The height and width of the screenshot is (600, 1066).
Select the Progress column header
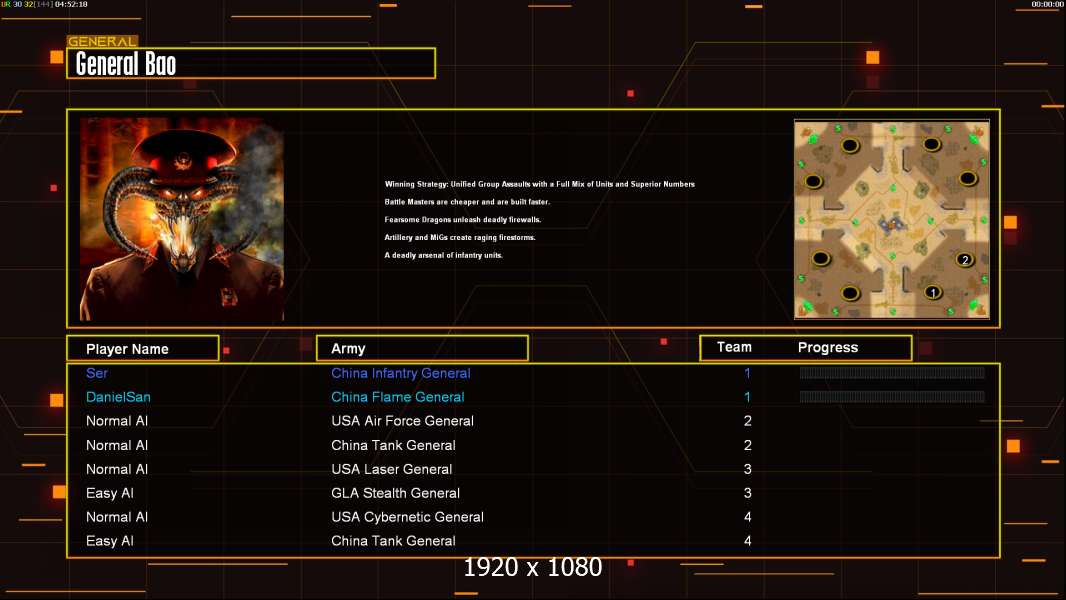(x=828, y=348)
